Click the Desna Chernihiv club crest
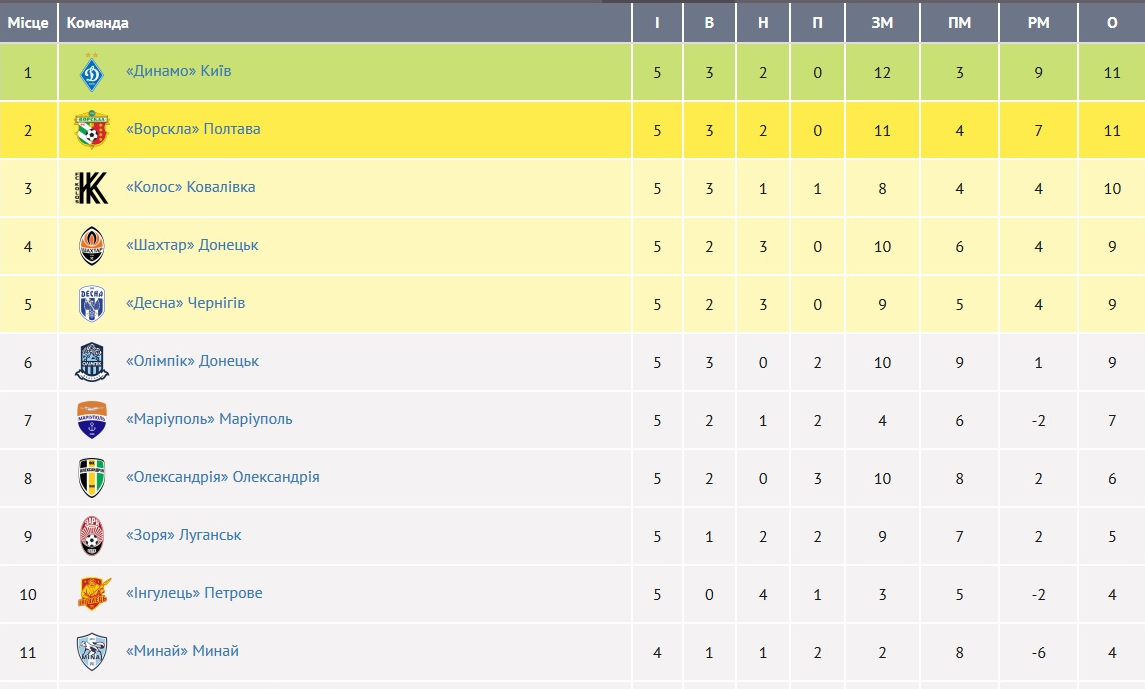The width and height of the screenshot is (1145, 689). (x=92, y=304)
